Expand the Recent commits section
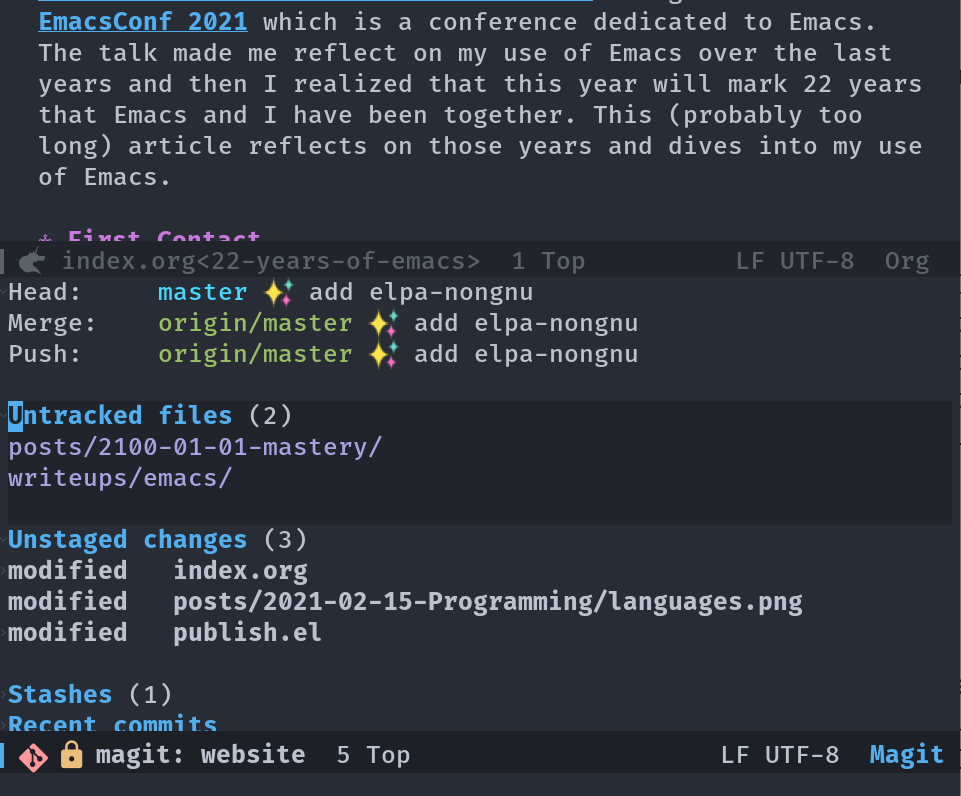Image resolution: width=961 pixels, height=796 pixels. [113, 723]
